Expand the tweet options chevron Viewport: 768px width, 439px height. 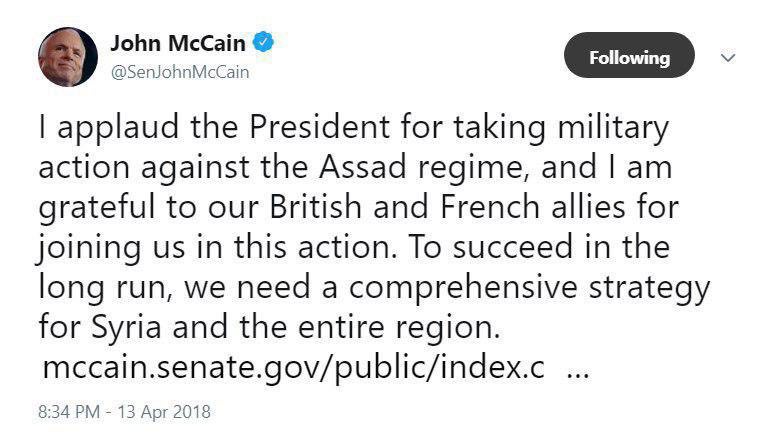[729, 58]
